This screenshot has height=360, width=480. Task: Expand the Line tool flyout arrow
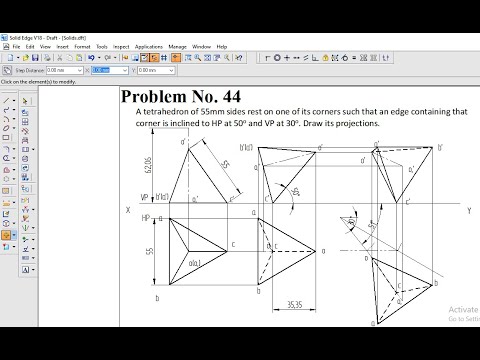pyautogui.click(x=14, y=100)
